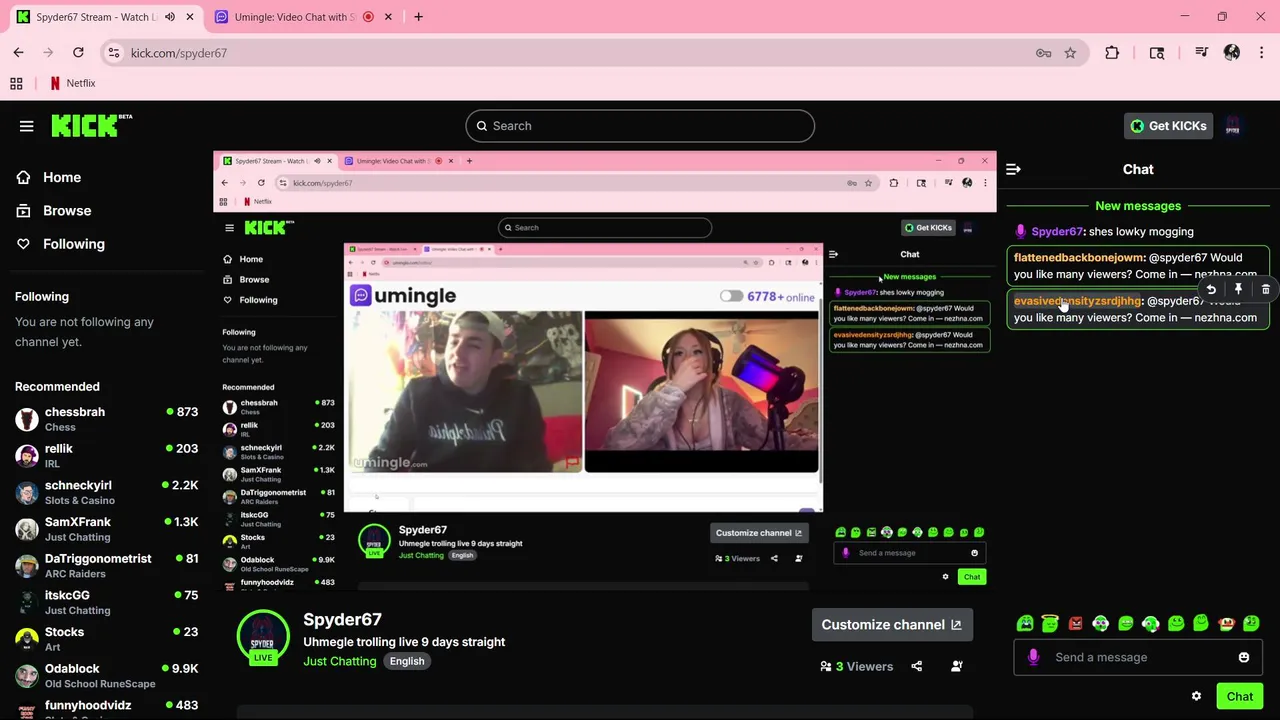The height and width of the screenshot is (720, 1280).
Task: Delete the hovered chat message
Action: tap(1265, 290)
